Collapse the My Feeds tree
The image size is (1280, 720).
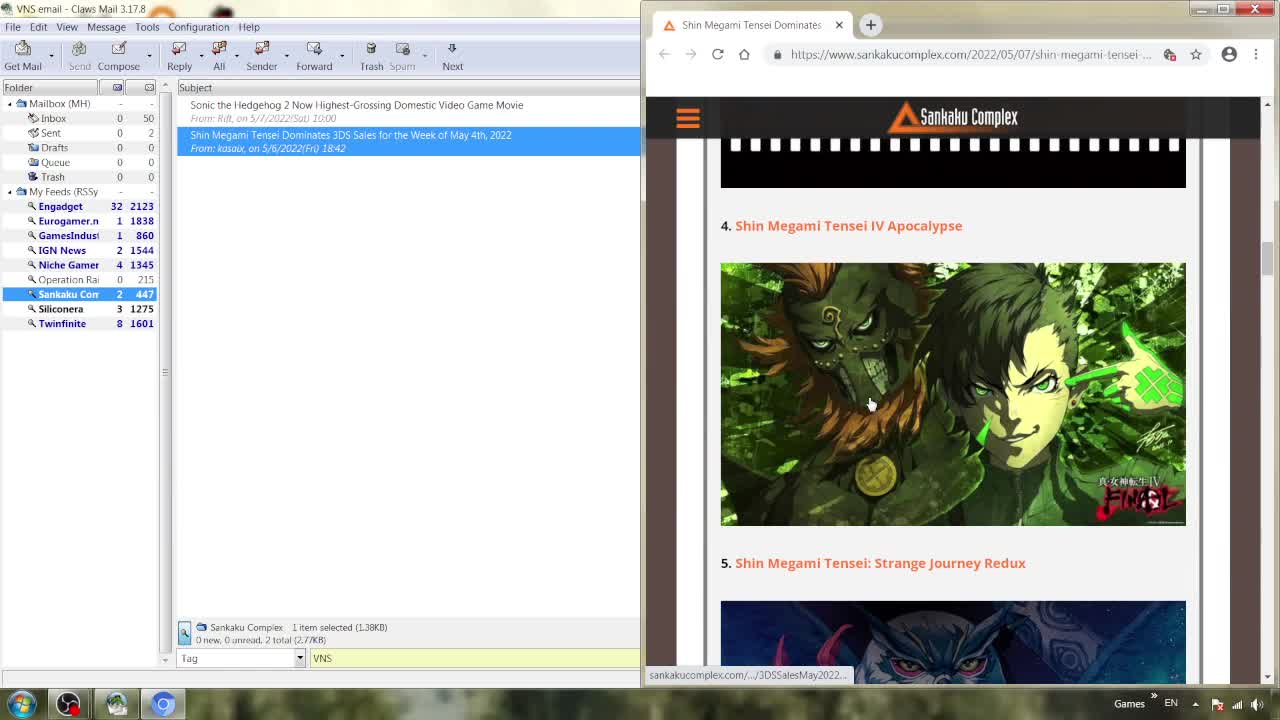10,192
